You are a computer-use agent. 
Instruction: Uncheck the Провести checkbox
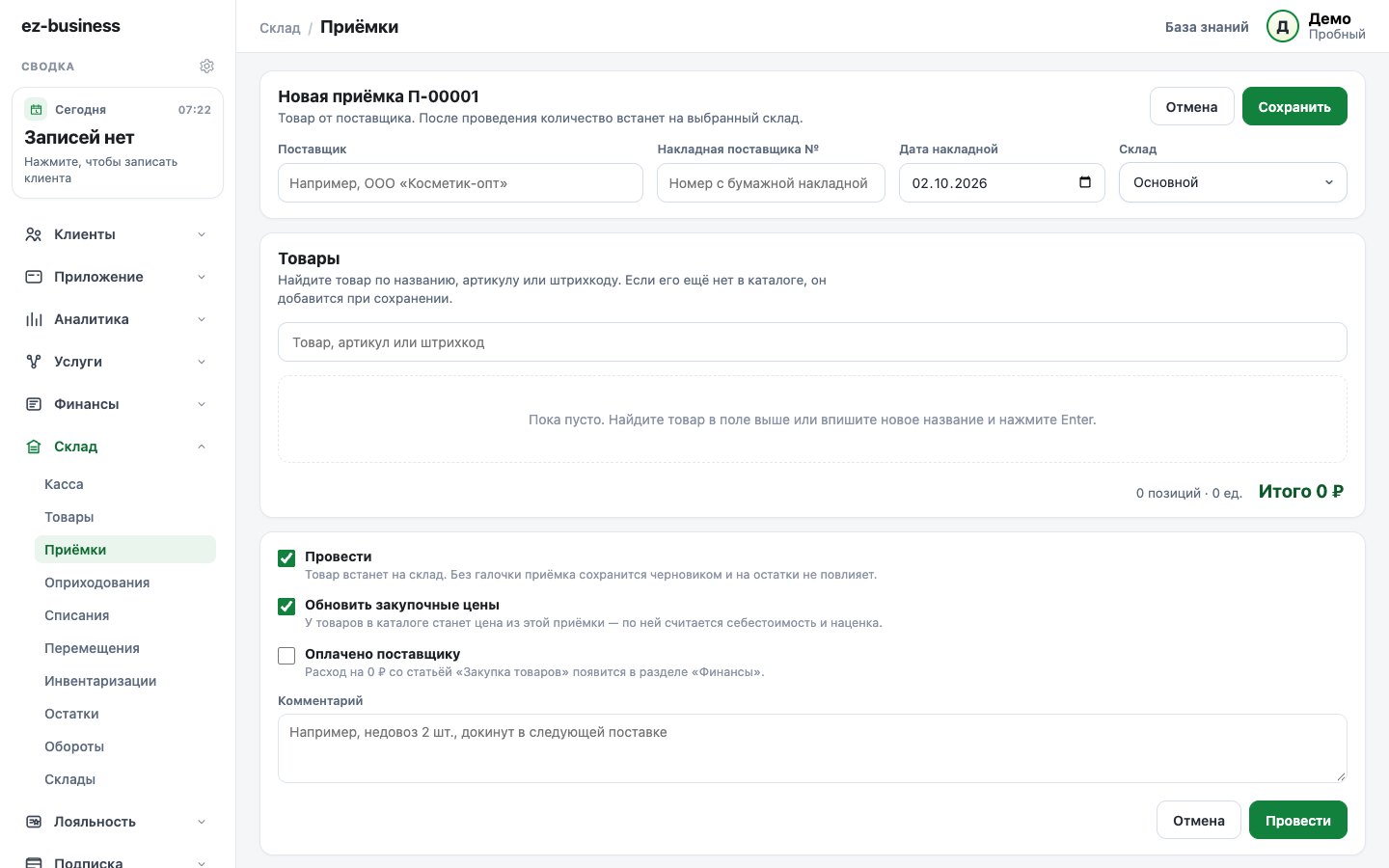click(x=286, y=558)
